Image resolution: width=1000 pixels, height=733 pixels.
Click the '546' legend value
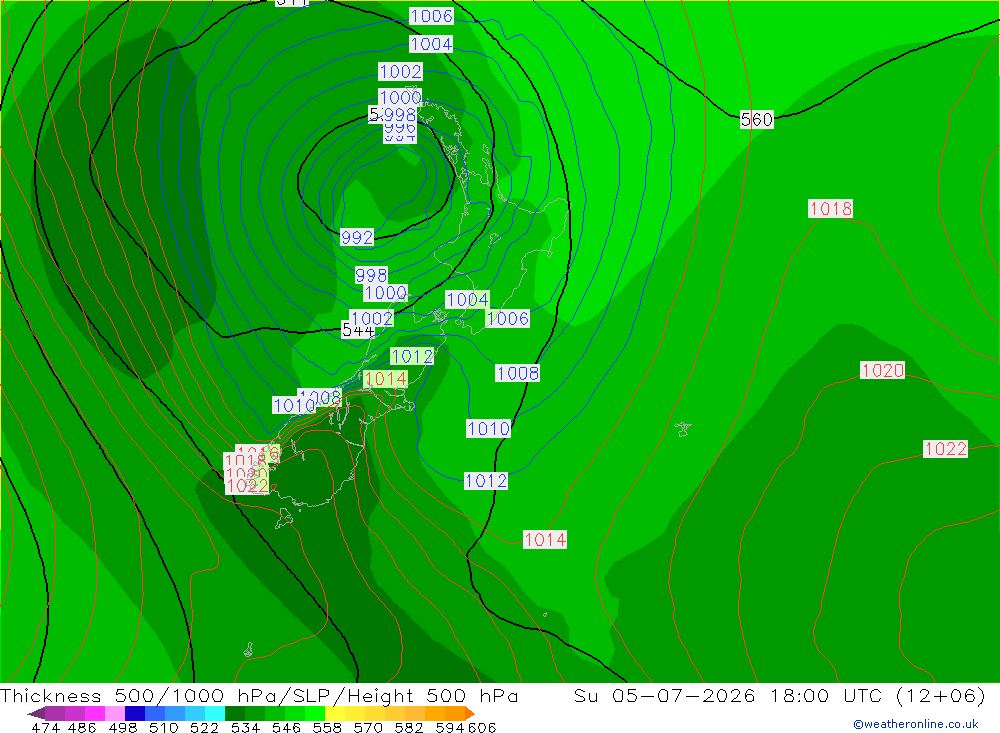286,727
